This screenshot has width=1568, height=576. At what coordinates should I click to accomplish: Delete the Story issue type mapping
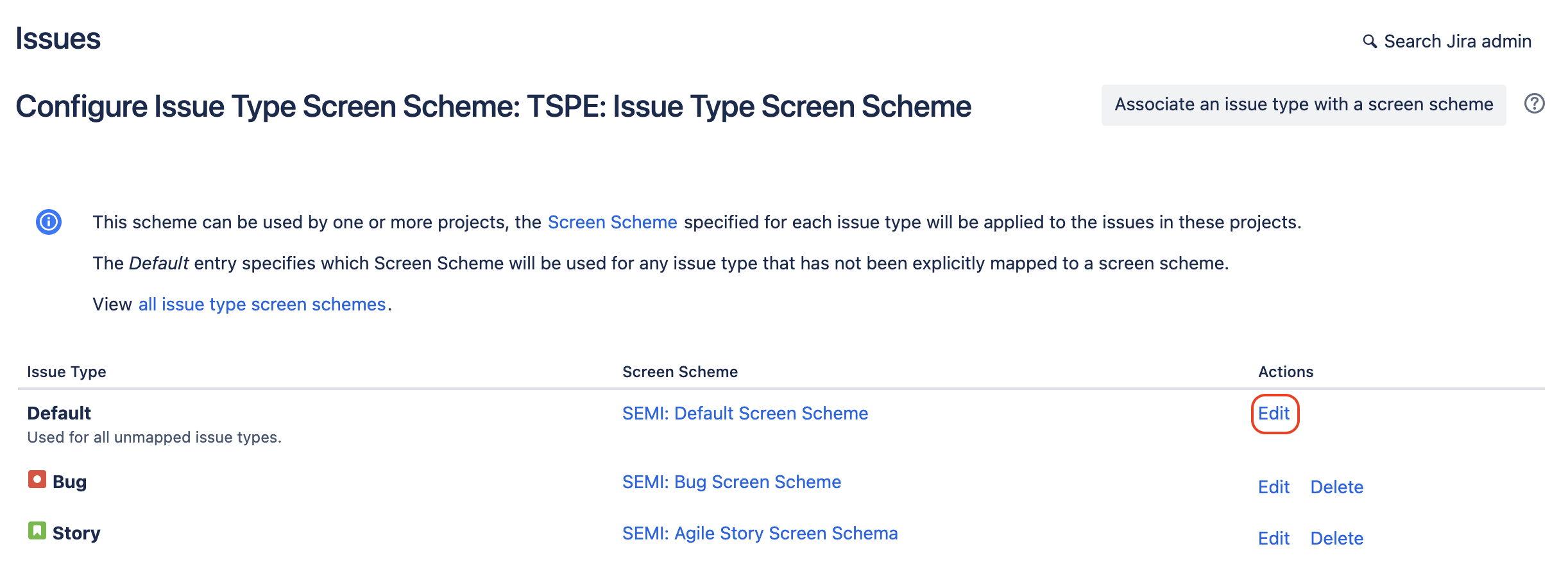click(1337, 539)
